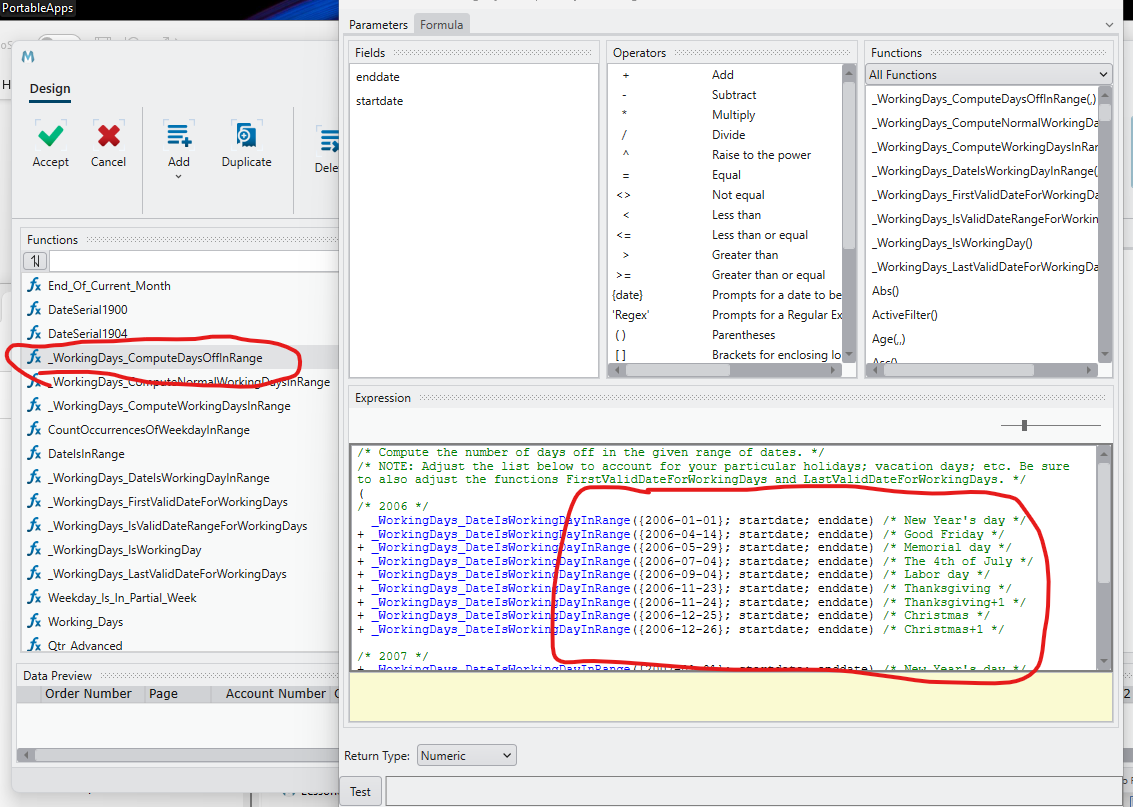1133x807 pixels.
Task: Click the fx icon beside DateSerial1904
Action: point(34,333)
